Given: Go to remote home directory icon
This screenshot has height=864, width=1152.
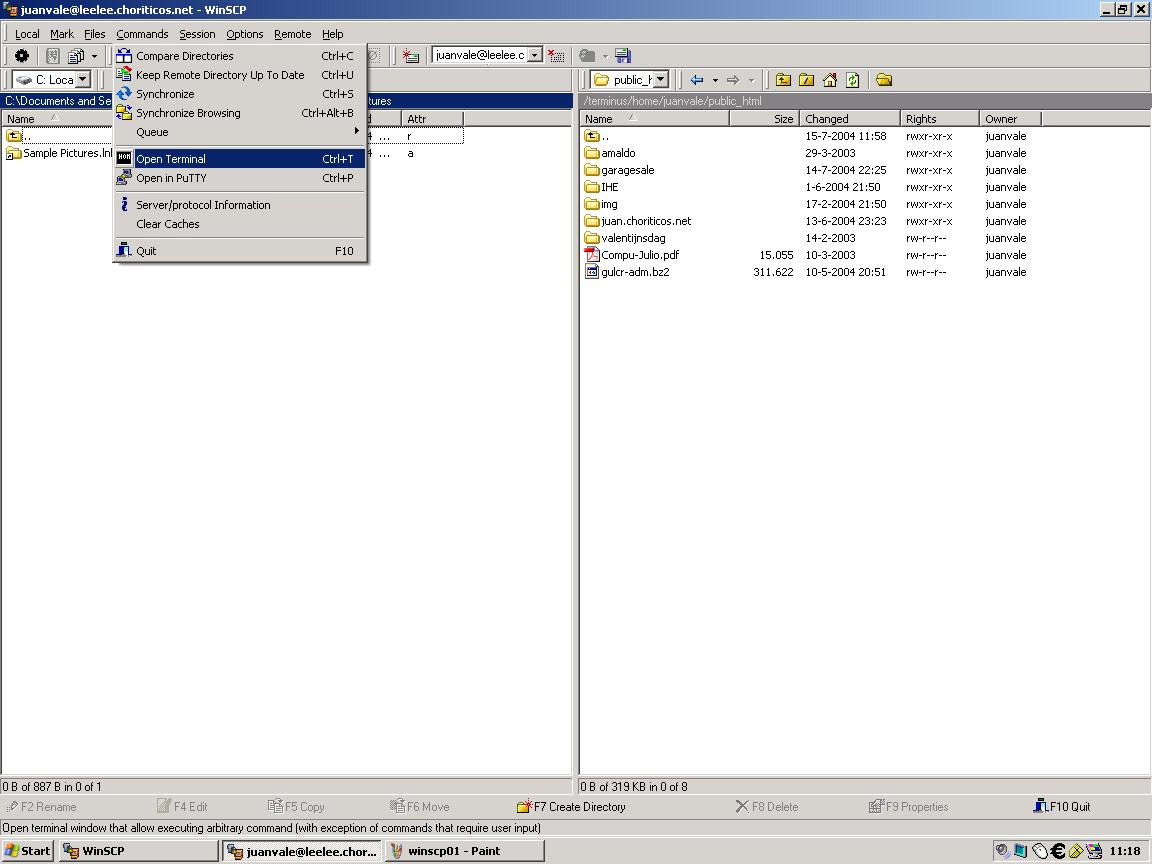Looking at the screenshot, I should pyautogui.click(x=829, y=80).
